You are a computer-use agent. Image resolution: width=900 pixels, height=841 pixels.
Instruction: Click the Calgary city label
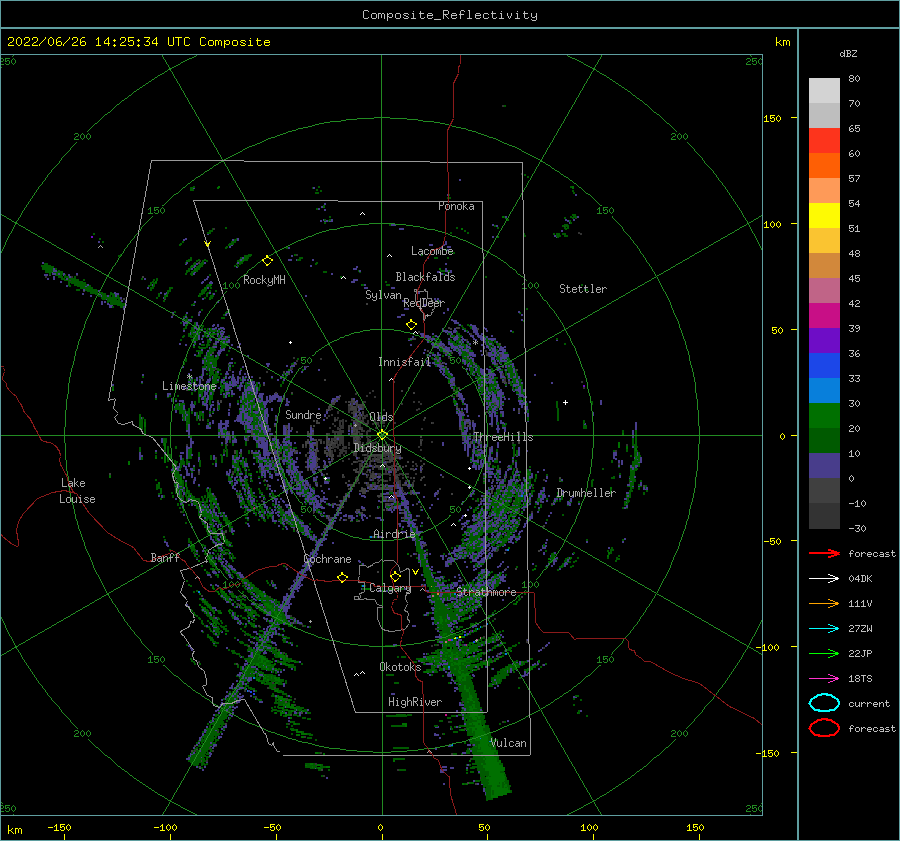(x=390, y=588)
